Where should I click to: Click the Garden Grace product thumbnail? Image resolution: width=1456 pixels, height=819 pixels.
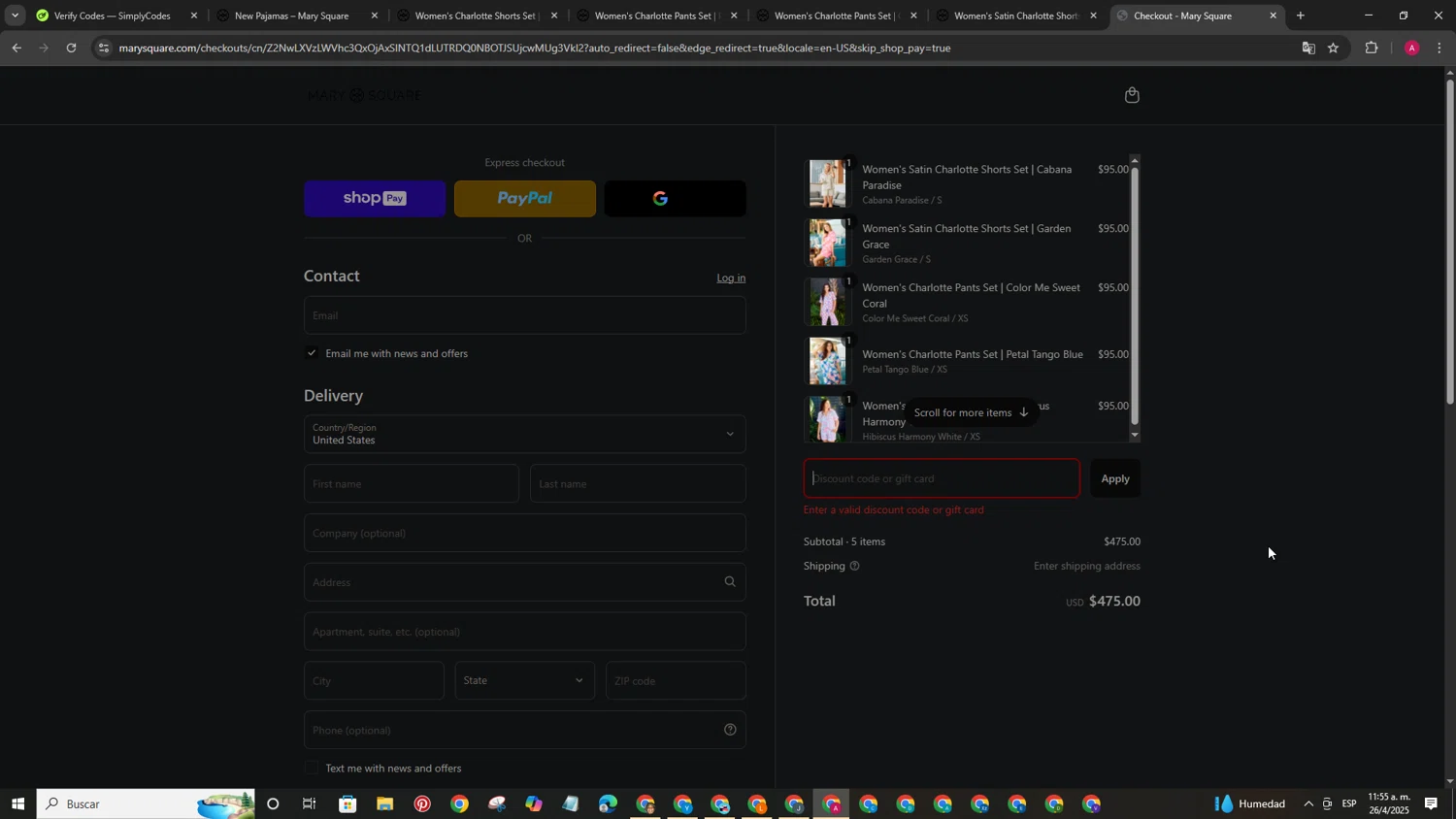pyautogui.click(x=828, y=243)
